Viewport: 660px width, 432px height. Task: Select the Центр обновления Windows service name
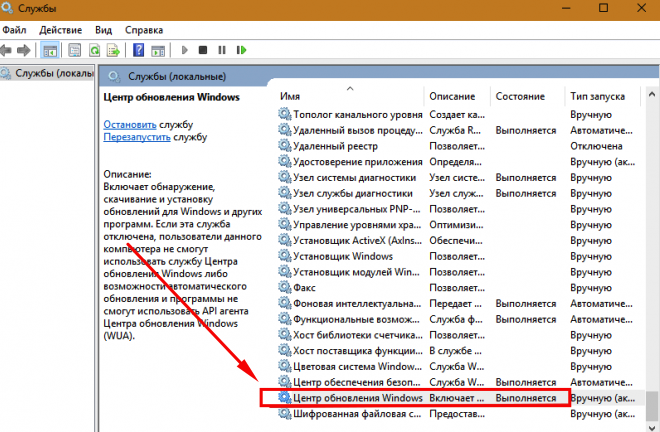pos(358,398)
